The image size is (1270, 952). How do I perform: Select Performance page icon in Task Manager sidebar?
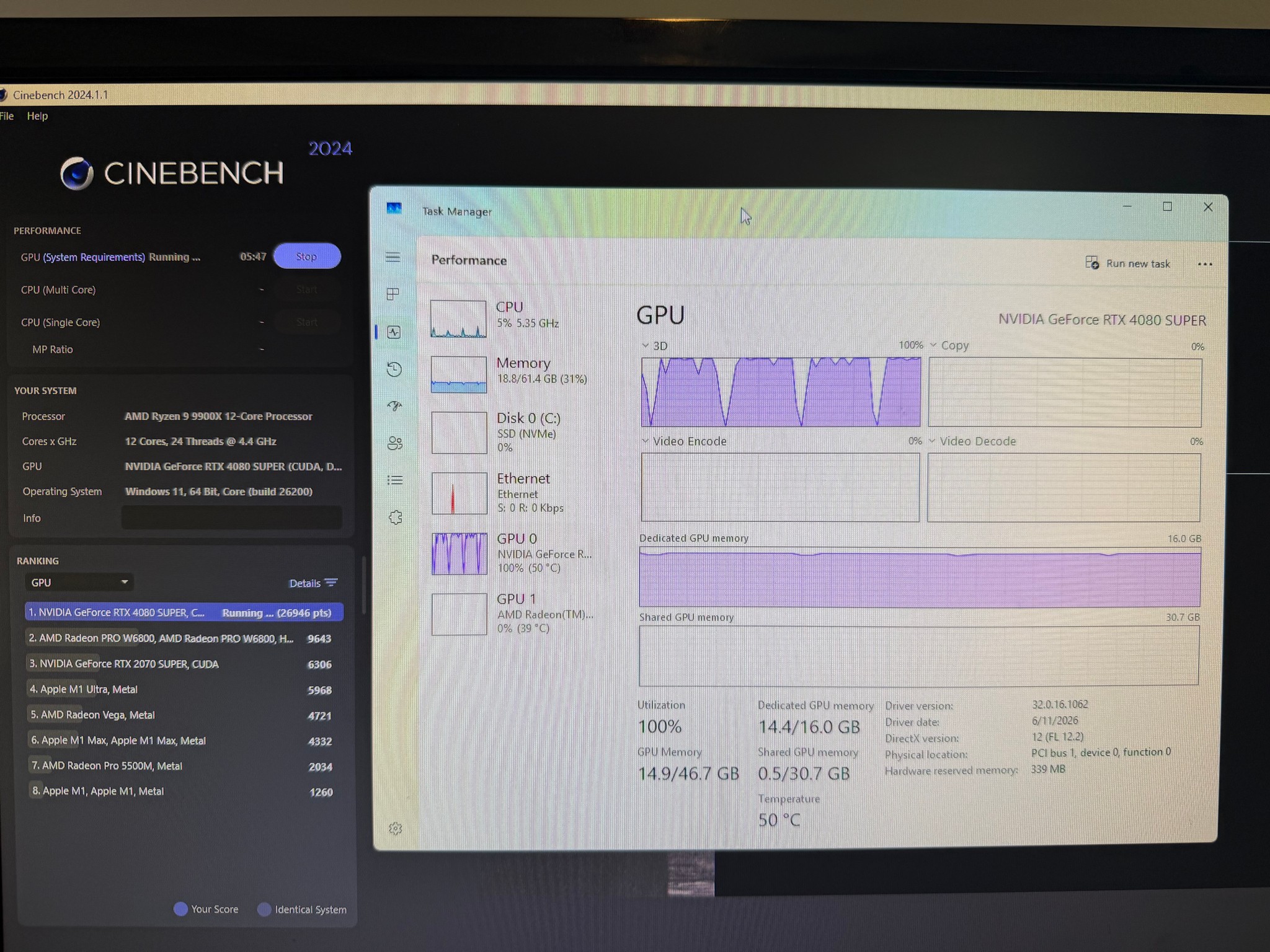point(394,332)
